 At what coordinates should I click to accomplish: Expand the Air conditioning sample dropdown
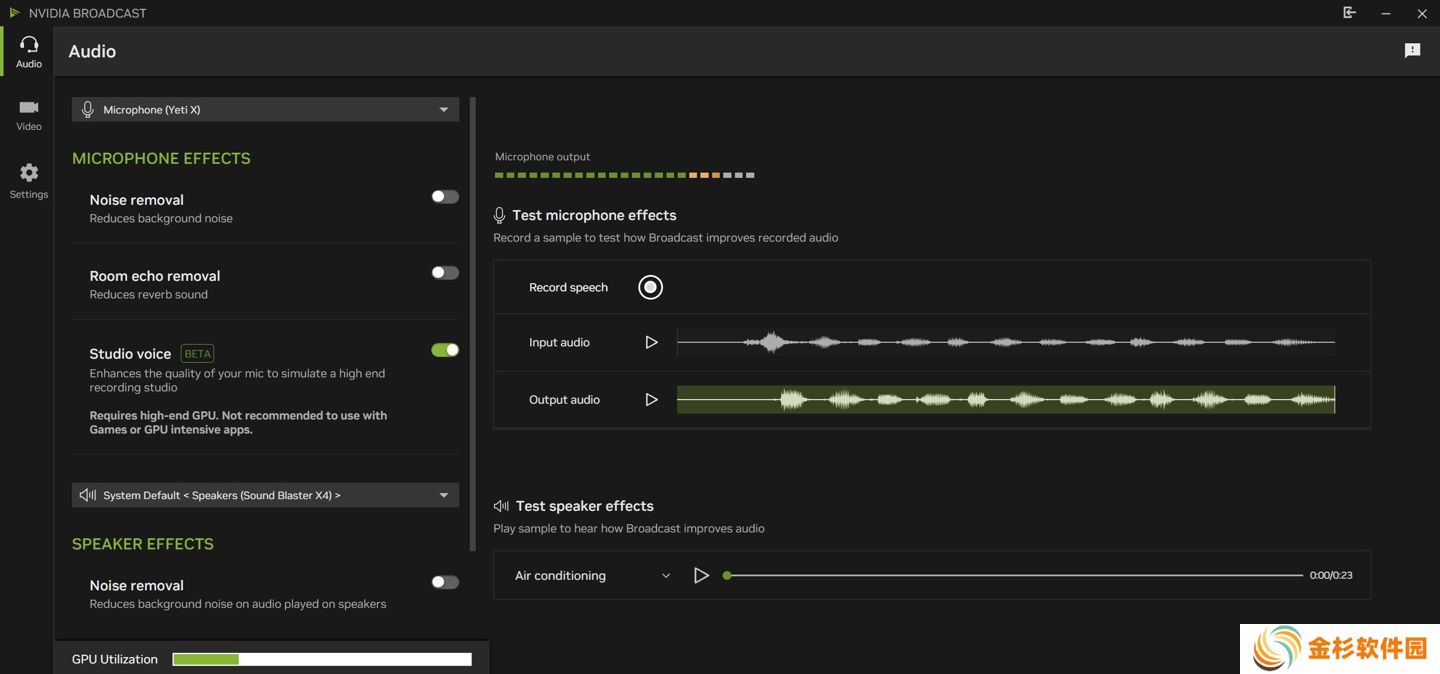point(592,575)
